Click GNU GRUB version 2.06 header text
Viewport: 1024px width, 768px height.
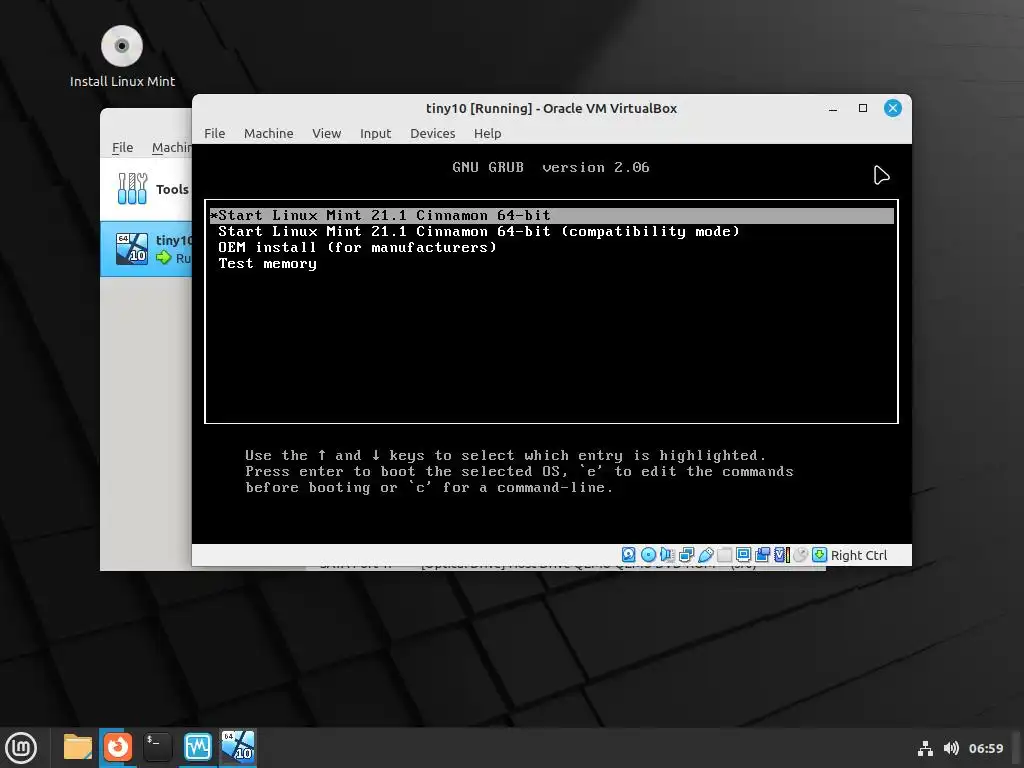tap(551, 168)
